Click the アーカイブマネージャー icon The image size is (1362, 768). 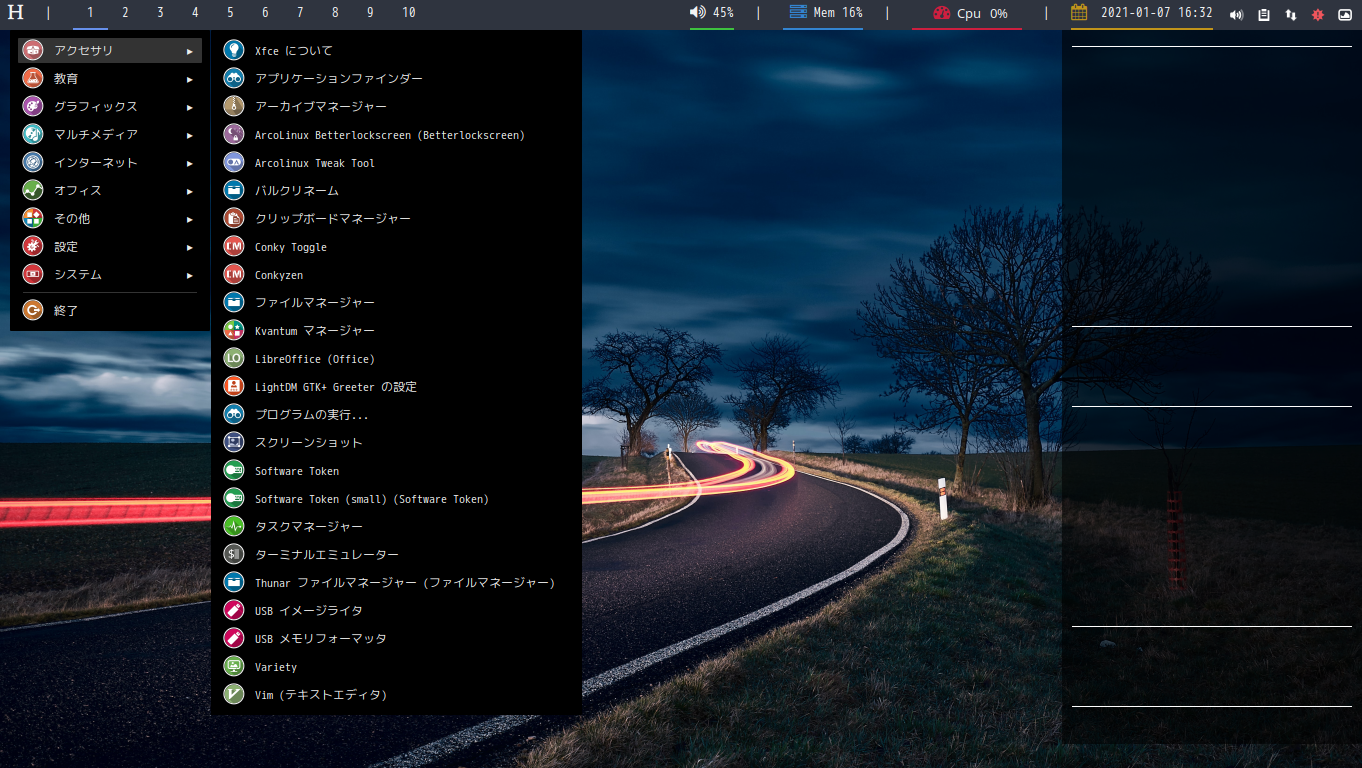click(x=233, y=106)
